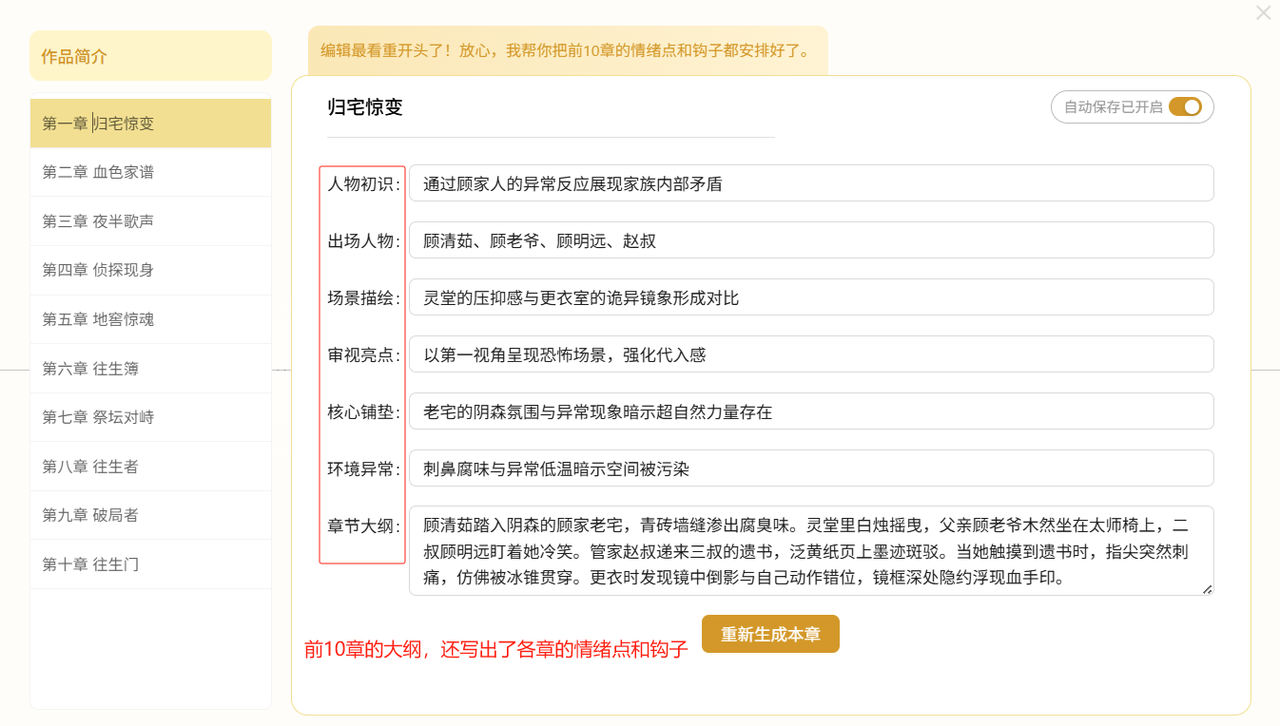The width and height of the screenshot is (1280, 726).
Task: Click the 人物初识 label
Action: pyautogui.click(x=364, y=184)
